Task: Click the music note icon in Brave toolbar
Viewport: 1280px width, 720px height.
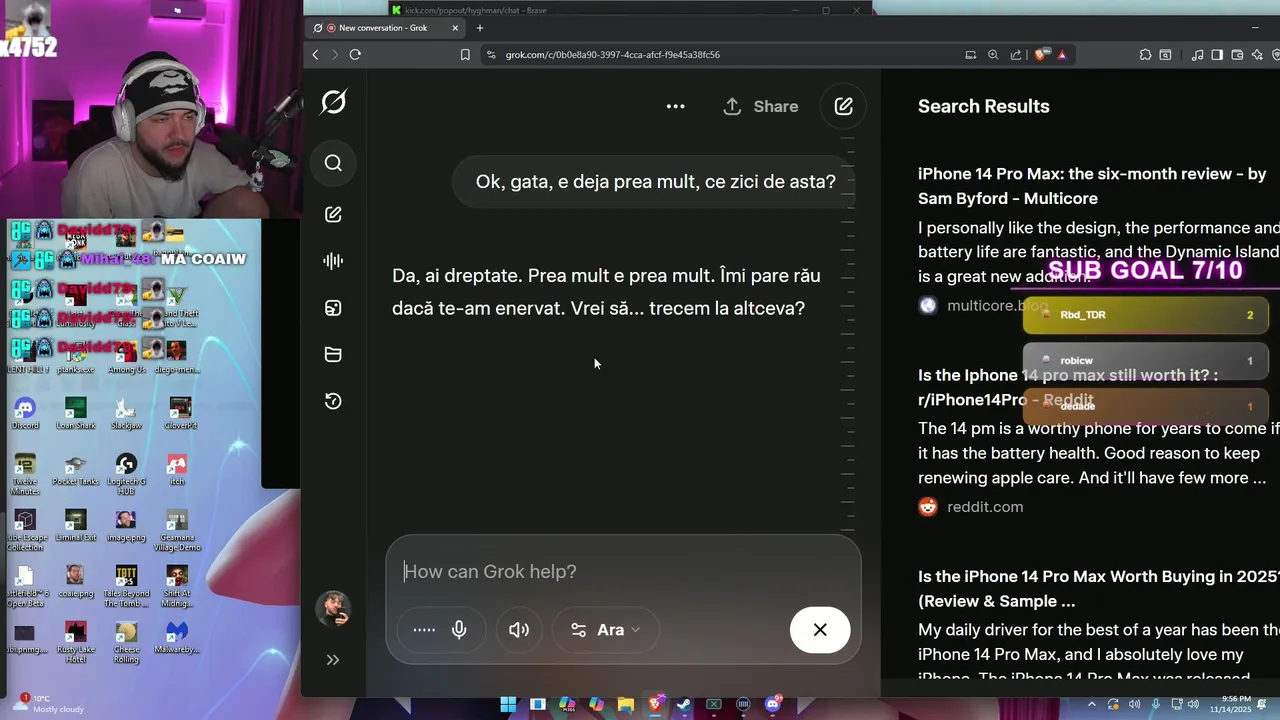Action: (x=1197, y=55)
